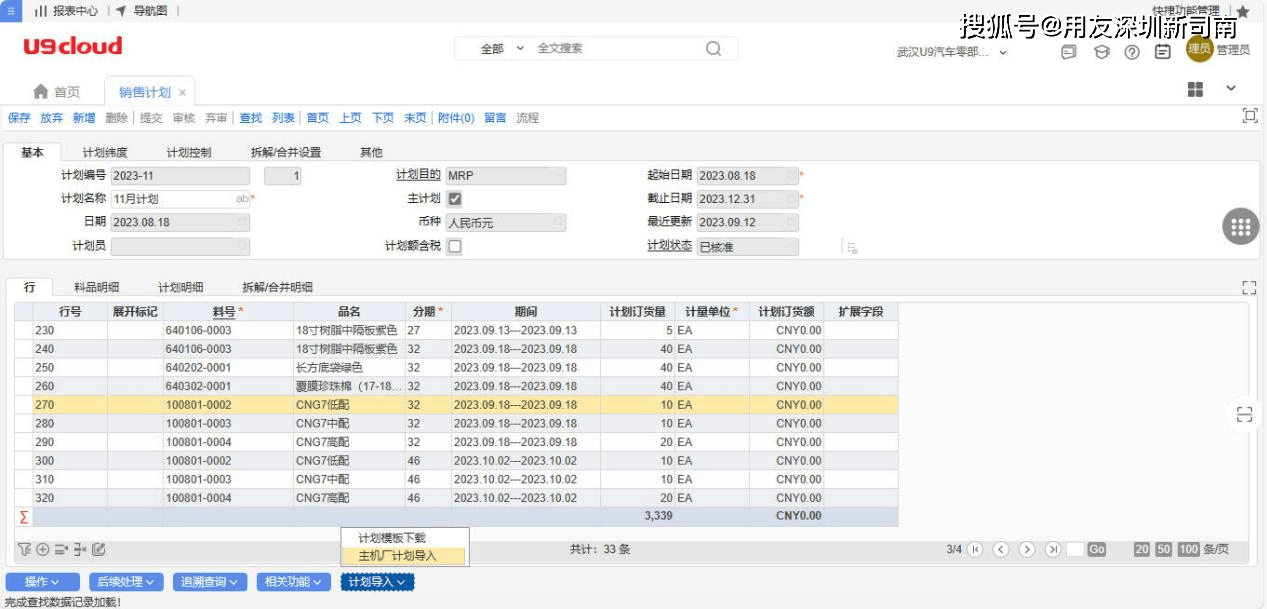This screenshot has height=609, width=1267.
Task: Expand the 操作 action dropdown at bottom
Action: tap(42, 581)
